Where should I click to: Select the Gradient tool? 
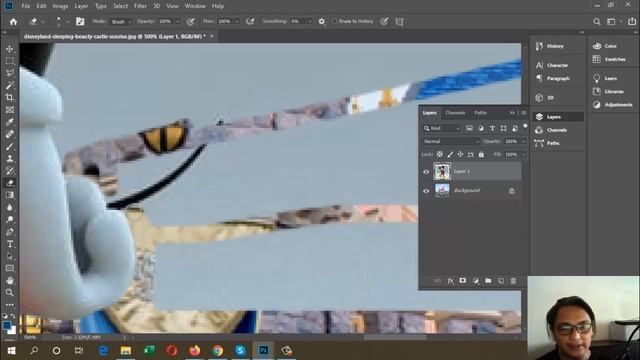point(10,195)
